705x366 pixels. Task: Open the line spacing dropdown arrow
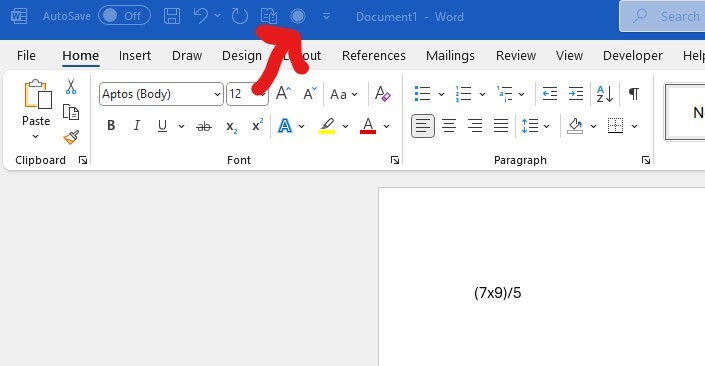pyautogui.click(x=546, y=126)
